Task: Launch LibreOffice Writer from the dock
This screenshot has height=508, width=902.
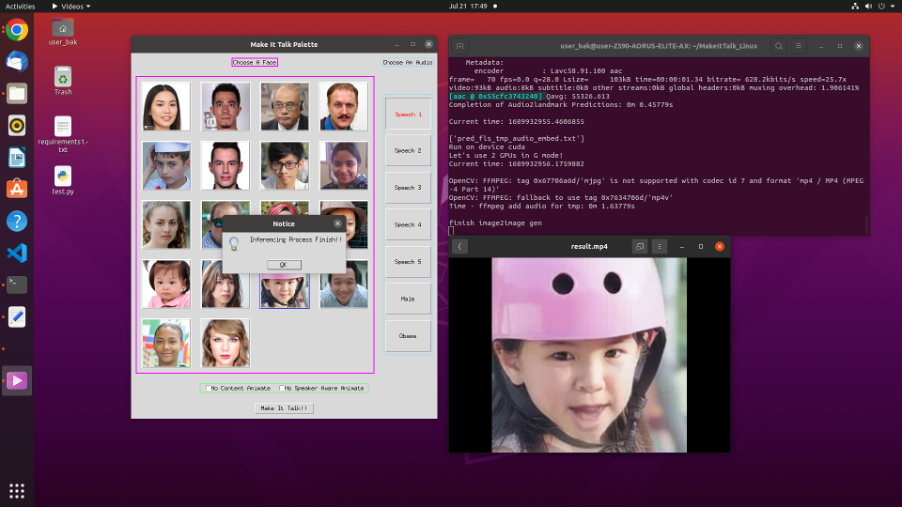Action: tap(17, 158)
